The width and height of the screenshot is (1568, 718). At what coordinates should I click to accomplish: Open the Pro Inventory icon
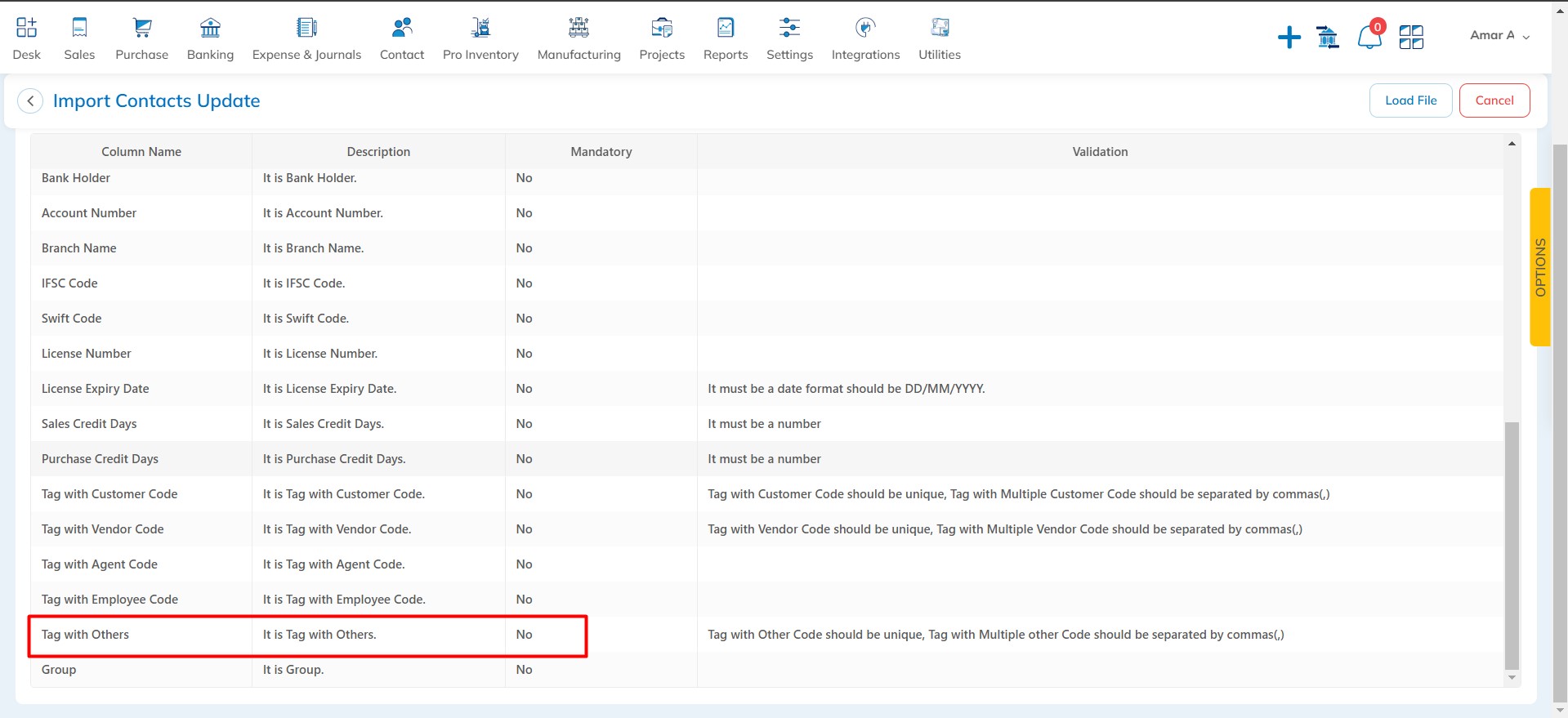480,29
